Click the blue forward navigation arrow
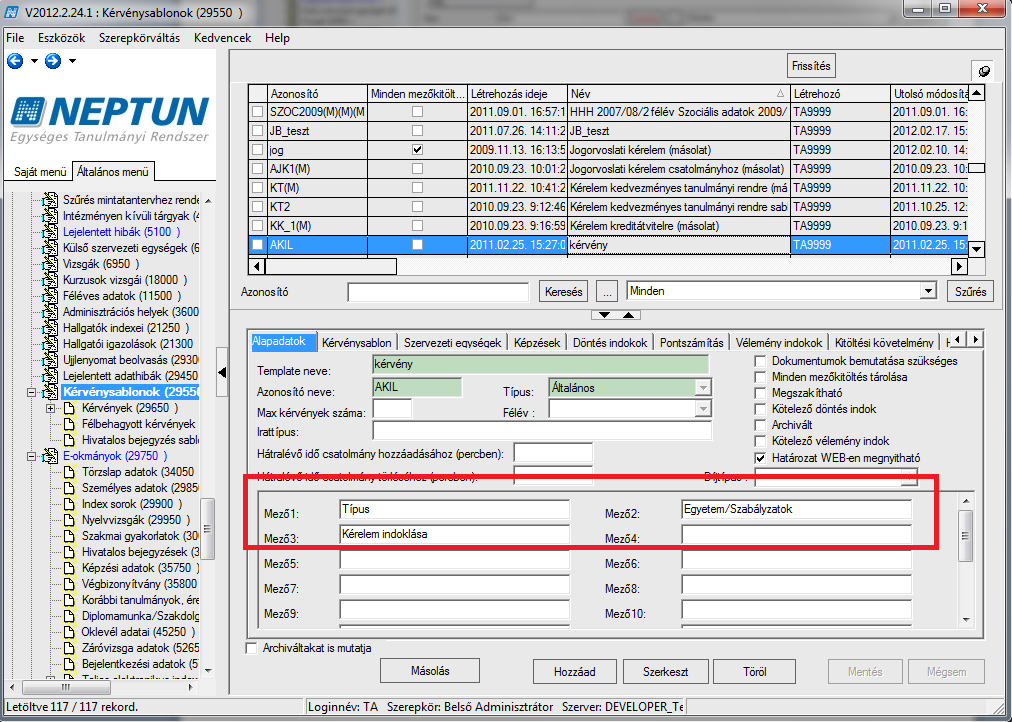 point(53,61)
